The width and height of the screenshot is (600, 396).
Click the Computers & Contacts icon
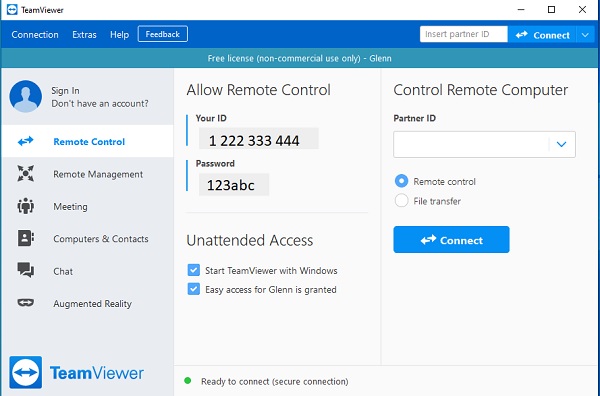26,238
